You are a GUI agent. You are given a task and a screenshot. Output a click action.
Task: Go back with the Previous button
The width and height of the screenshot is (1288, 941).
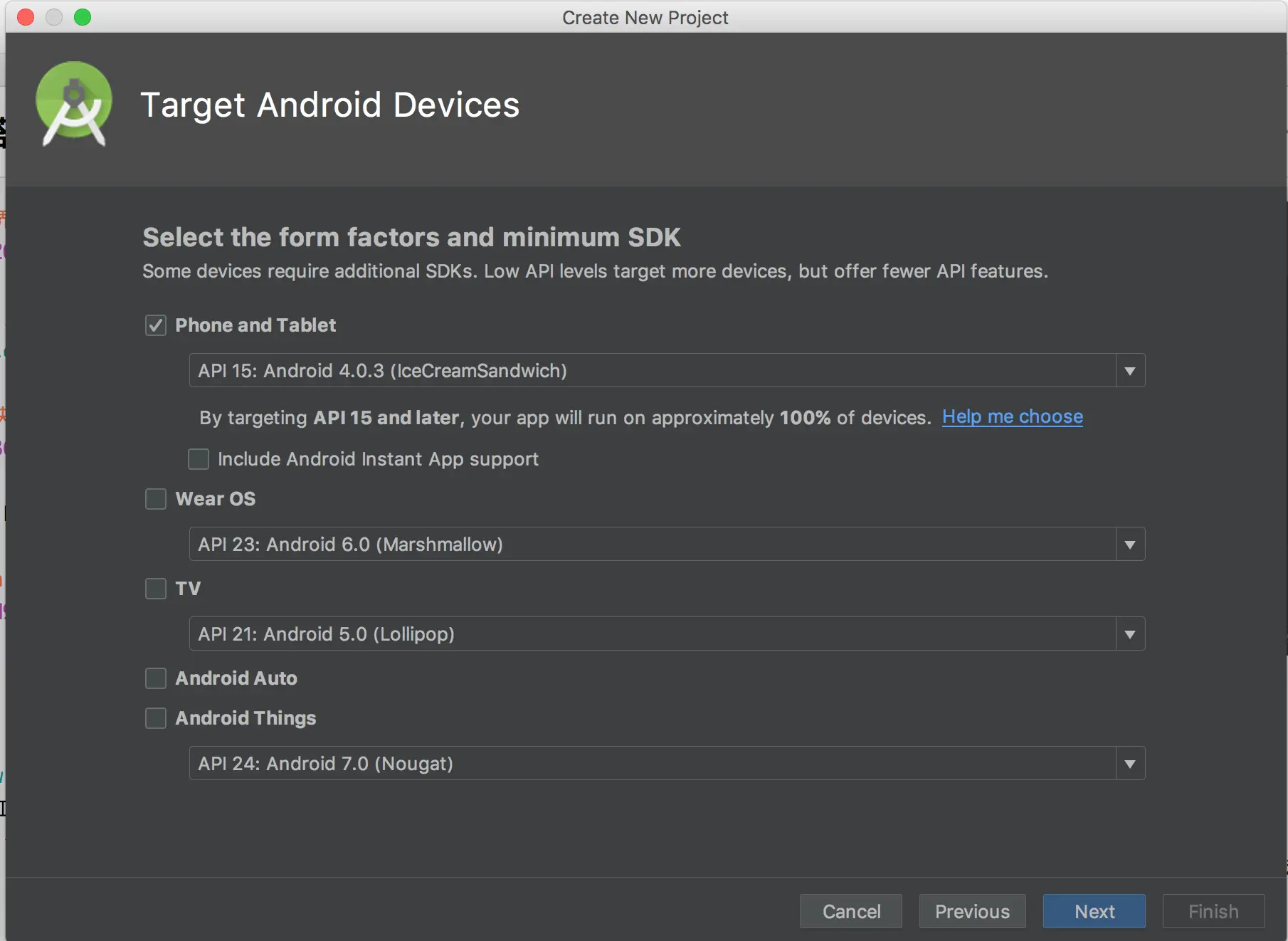(972, 911)
